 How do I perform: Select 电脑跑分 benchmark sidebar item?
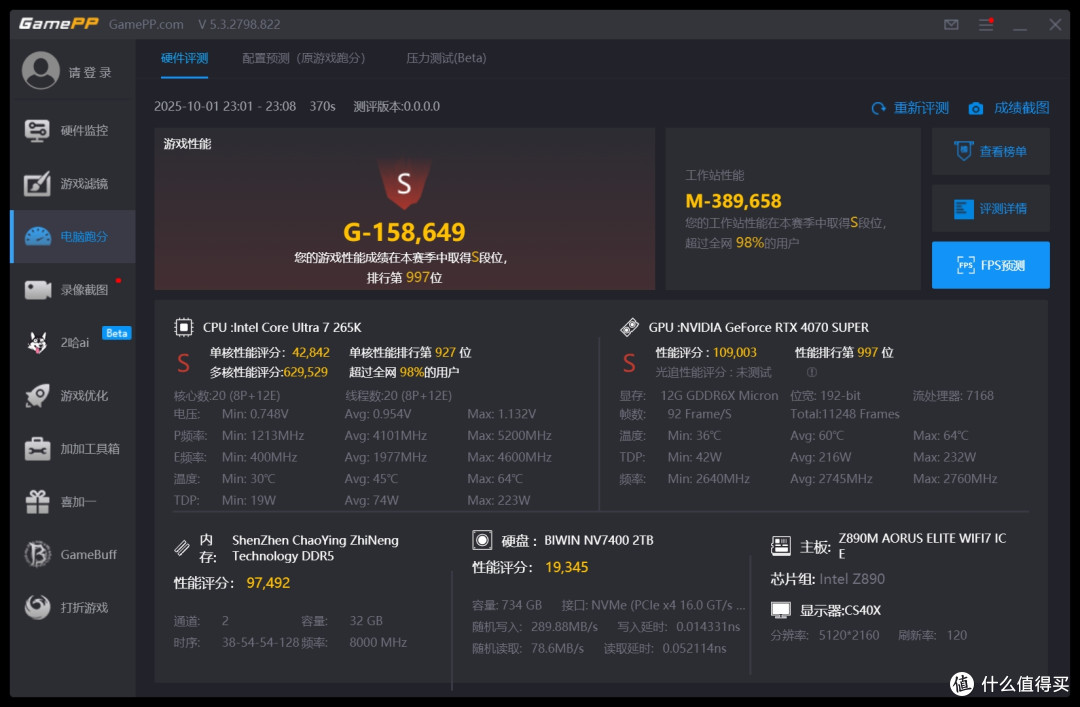(73, 236)
